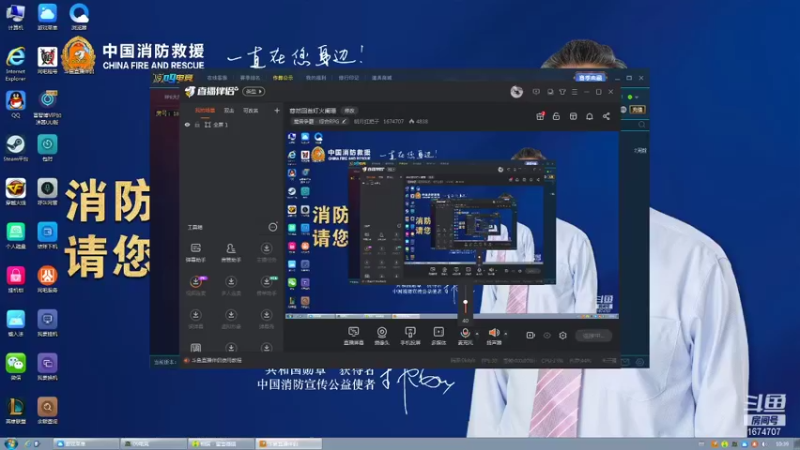Image resolution: width=800 pixels, height=450 pixels.
Task: Click the pencil edit icon beside 综合RPG
Action: point(344,121)
